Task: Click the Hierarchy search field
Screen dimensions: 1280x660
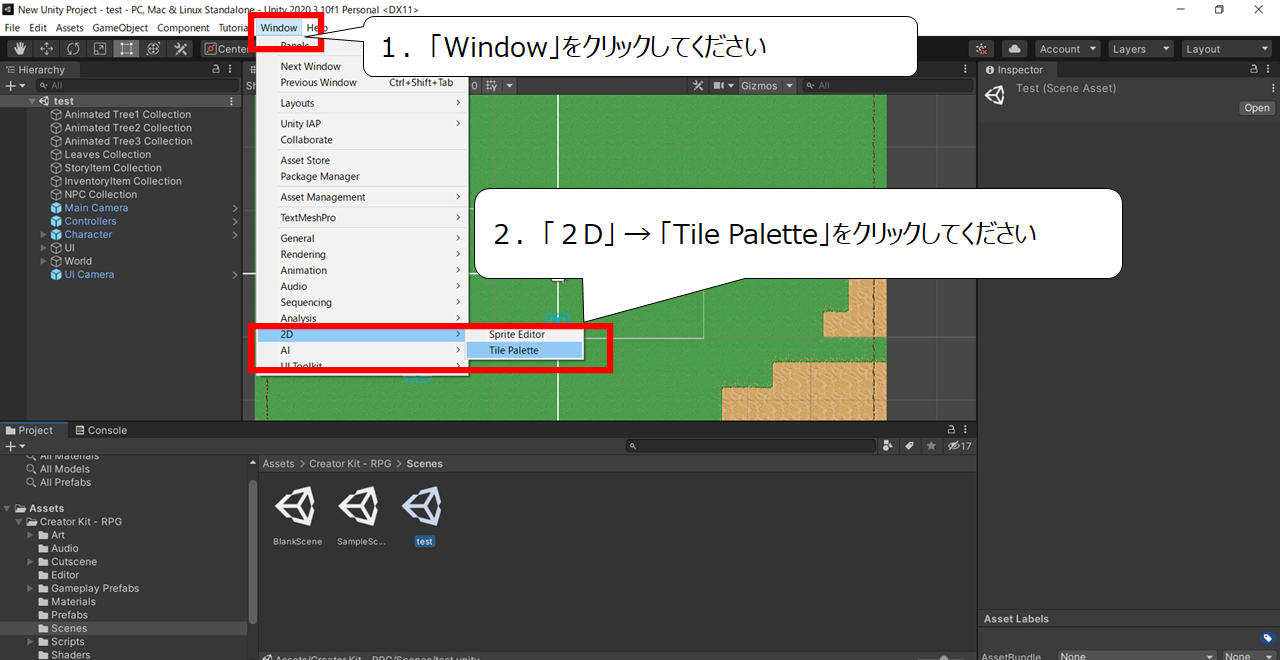Action: pyautogui.click(x=135, y=86)
